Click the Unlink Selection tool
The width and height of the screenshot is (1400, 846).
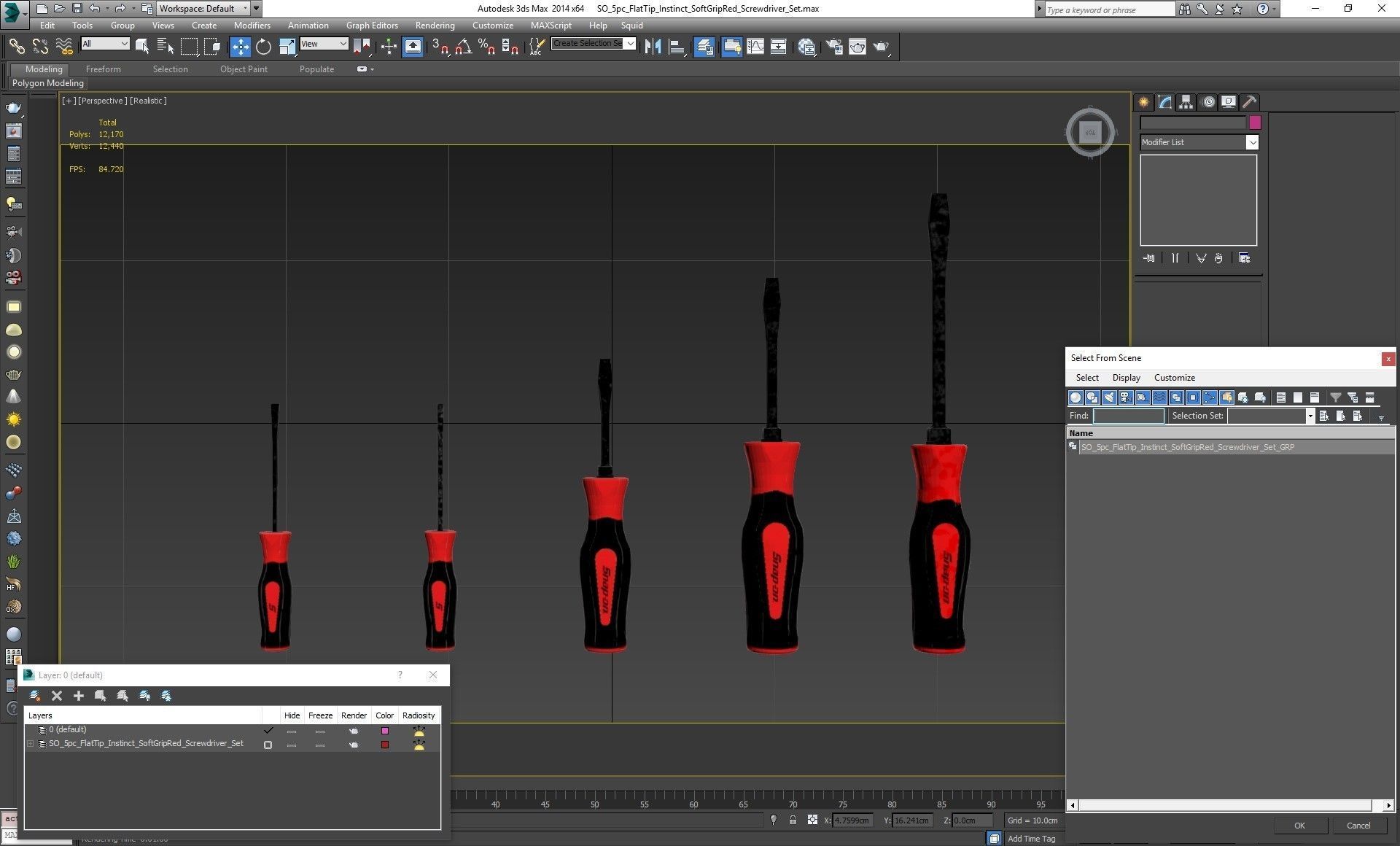point(40,47)
